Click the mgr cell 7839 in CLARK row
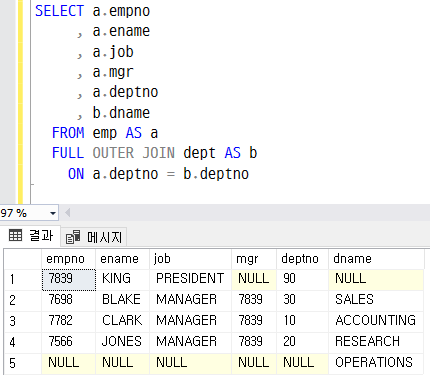The height and width of the screenshot is (379, 430). click(254, 322)
